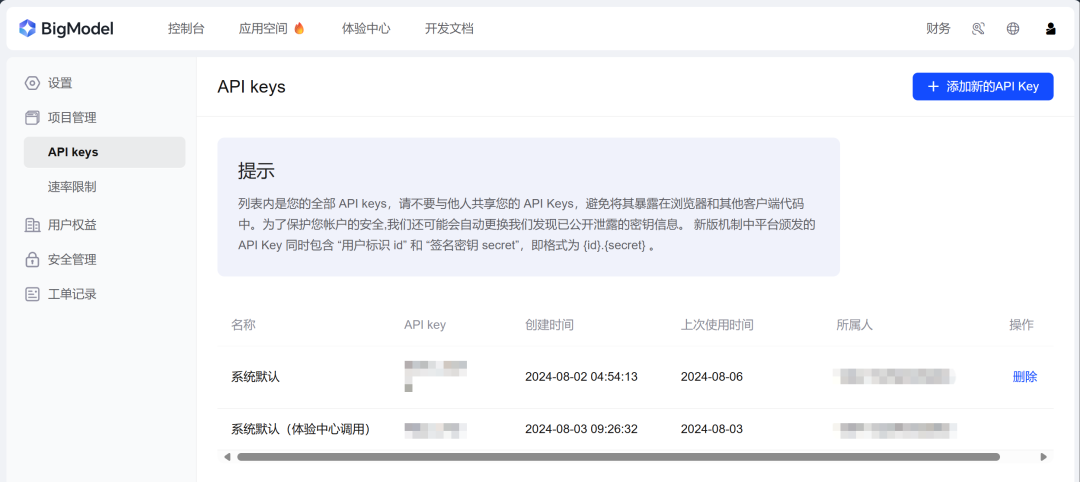Open the user profile avatar icon

[x=1050, y=28]
